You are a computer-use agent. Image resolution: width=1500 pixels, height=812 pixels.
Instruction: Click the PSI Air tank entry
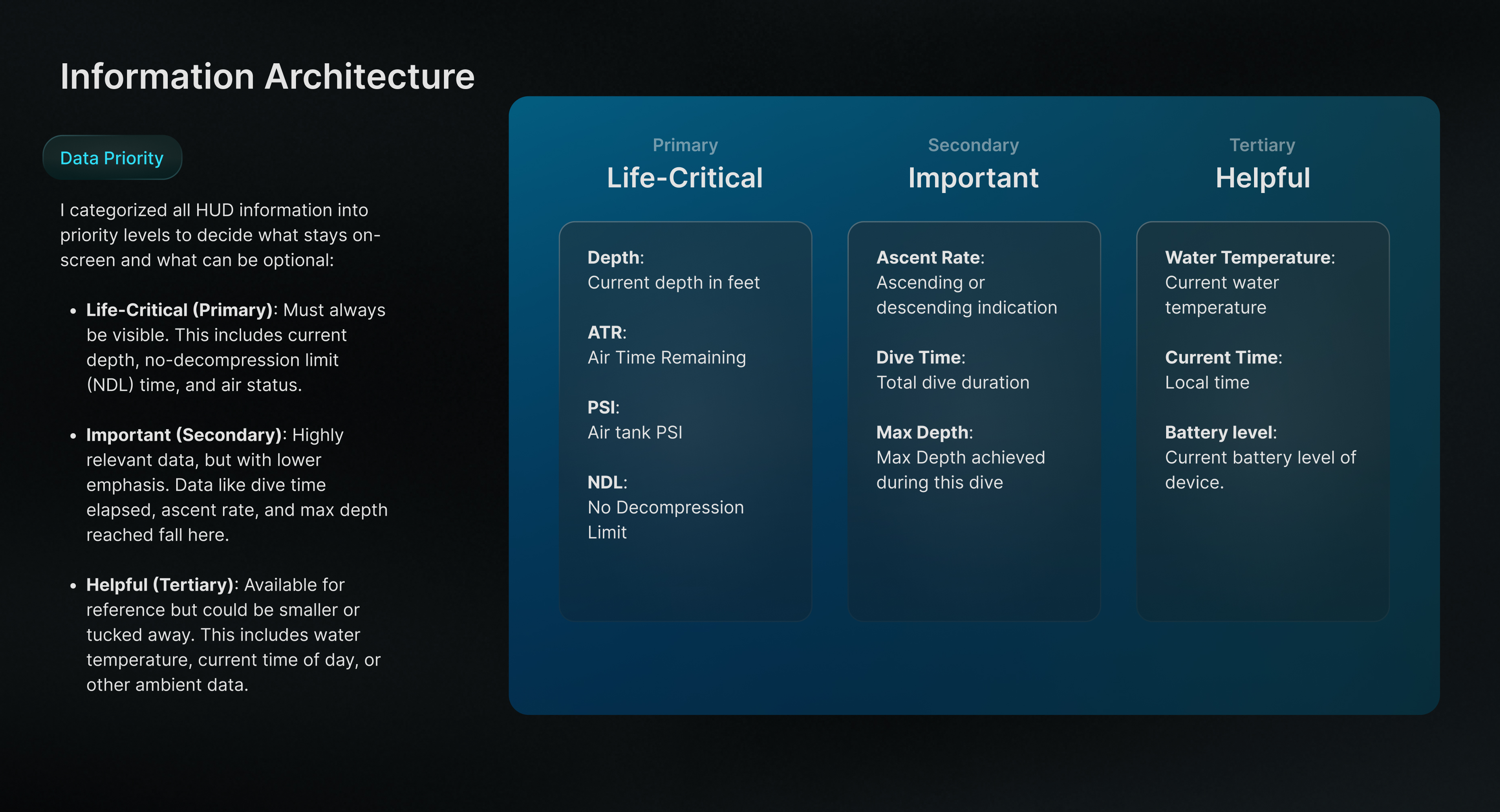click(x=635, y=420)
